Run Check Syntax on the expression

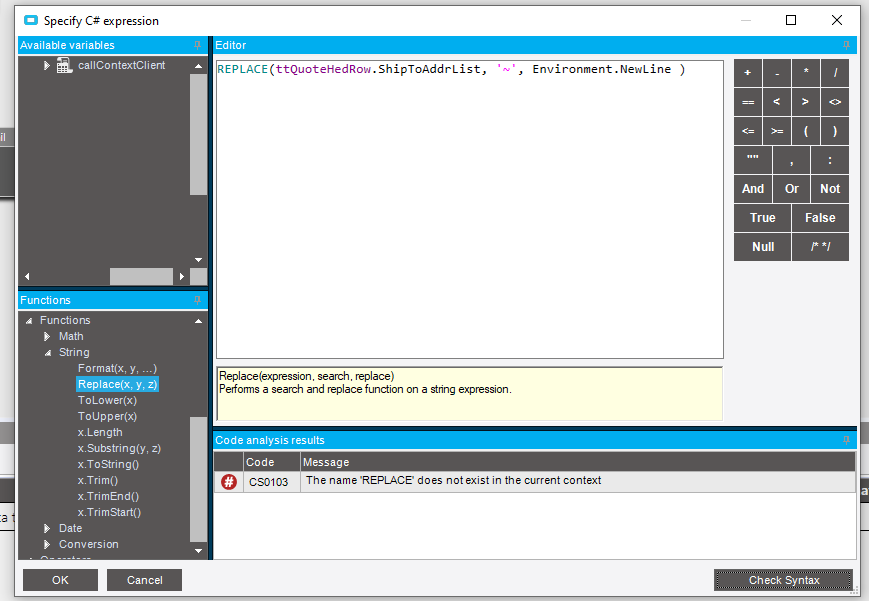tap(784, 580)
